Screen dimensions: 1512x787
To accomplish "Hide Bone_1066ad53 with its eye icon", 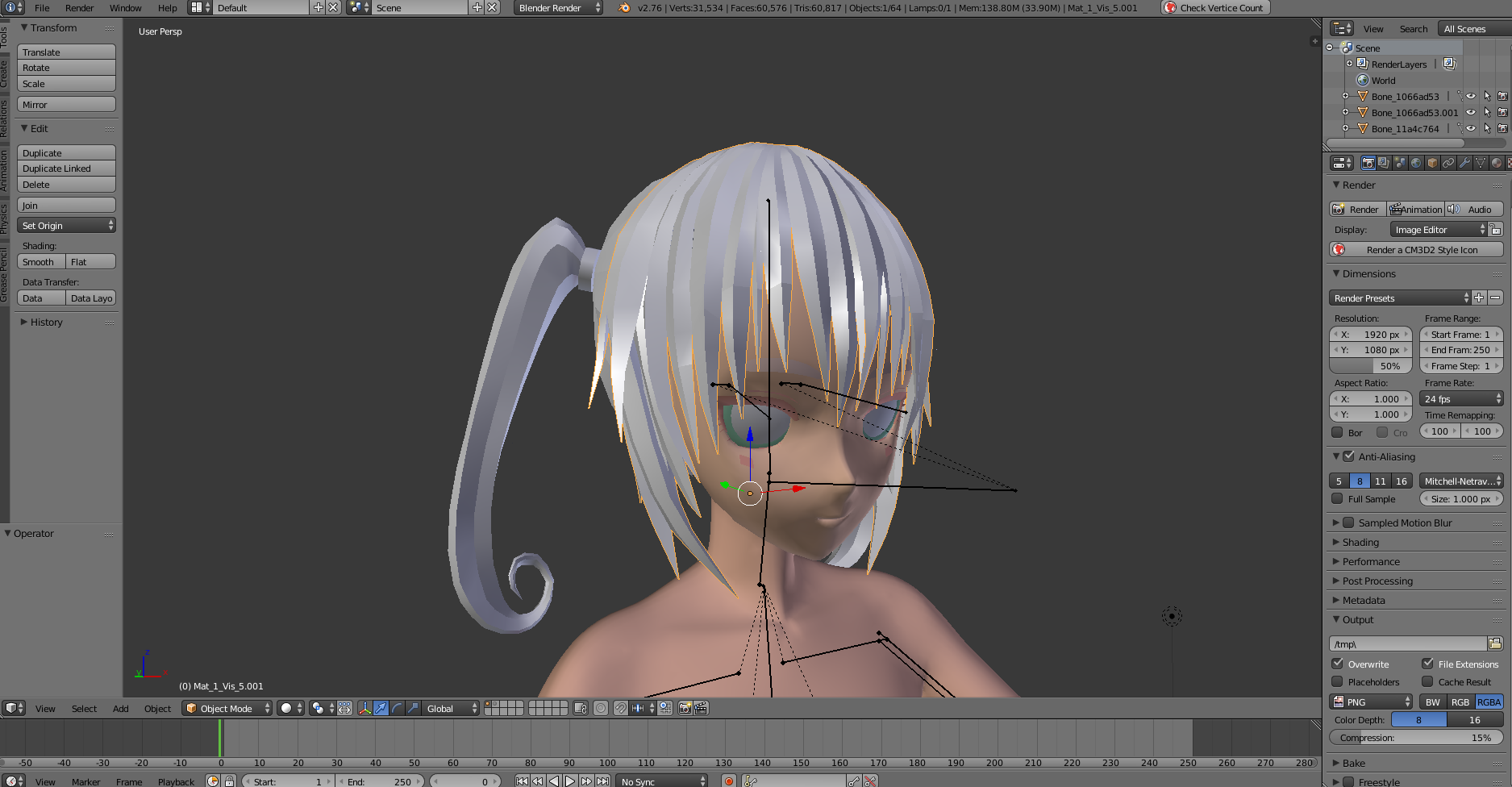I will (x=1471, y=96).
